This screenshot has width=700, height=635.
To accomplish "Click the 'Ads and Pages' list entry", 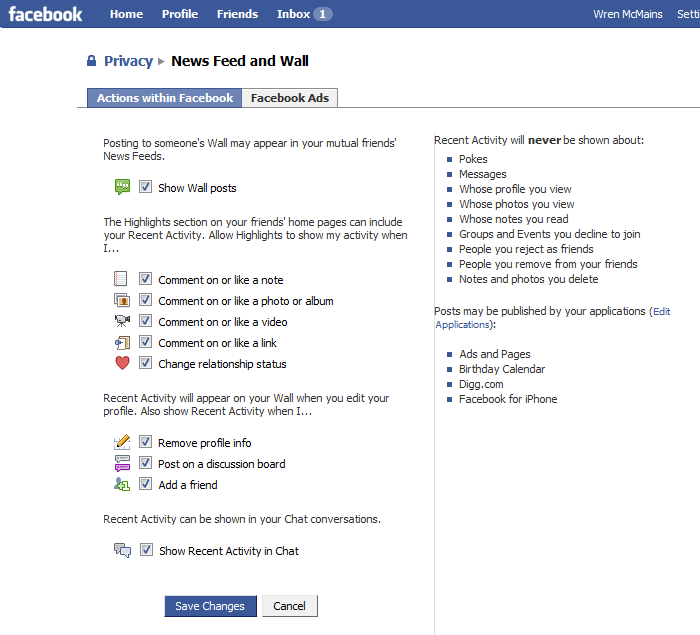I will tap(495, 354).
